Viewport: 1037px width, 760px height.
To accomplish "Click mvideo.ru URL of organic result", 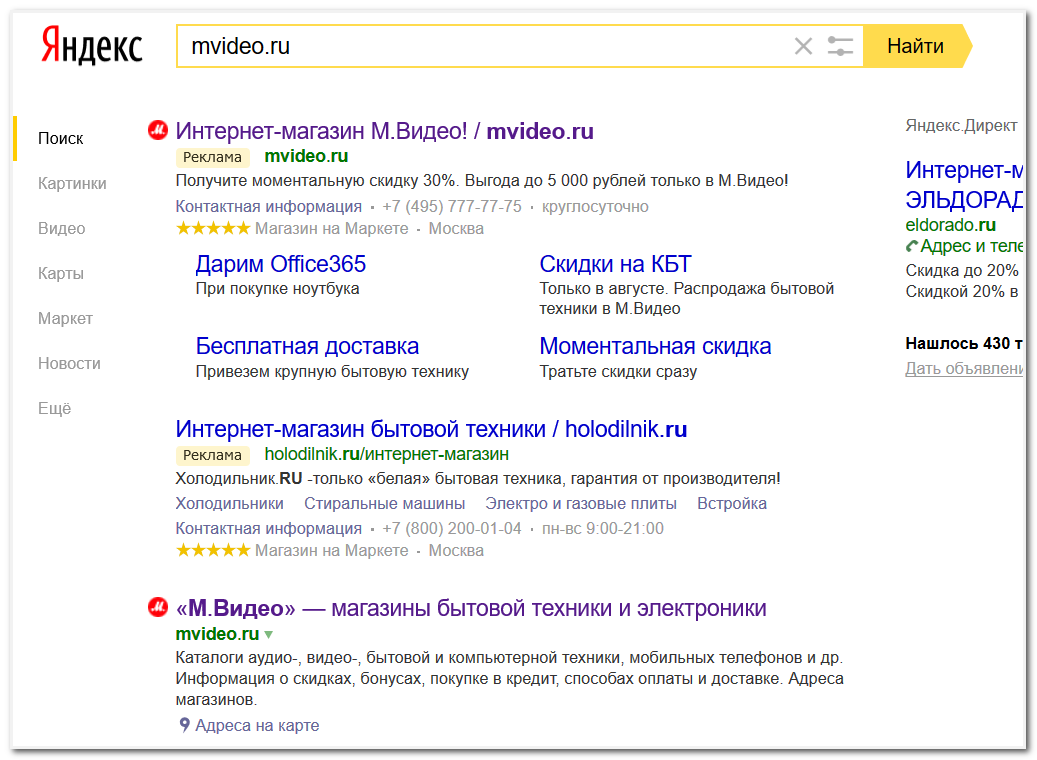I will (x=217, y=634).
